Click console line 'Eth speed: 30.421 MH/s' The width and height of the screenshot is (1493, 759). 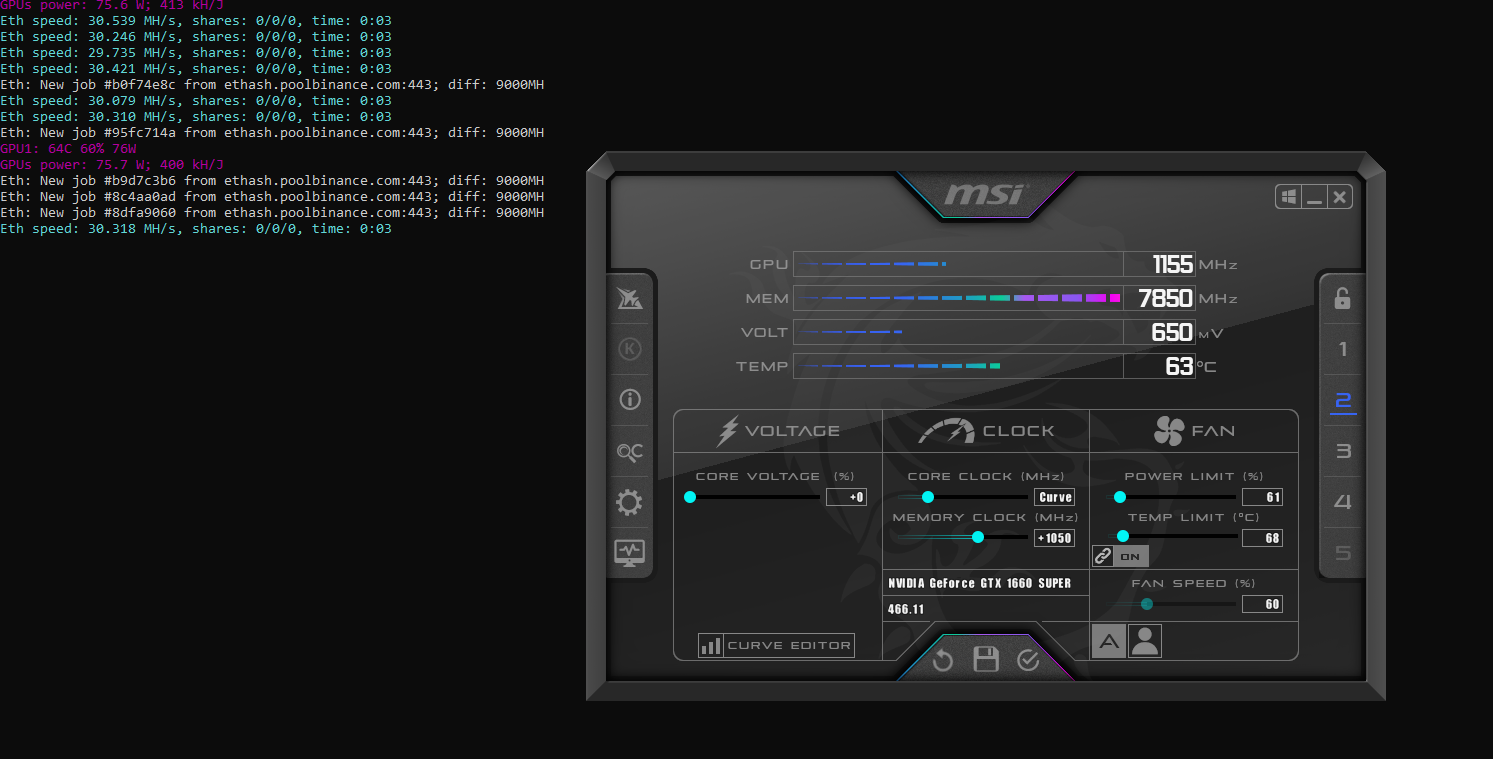coord(196,69)
